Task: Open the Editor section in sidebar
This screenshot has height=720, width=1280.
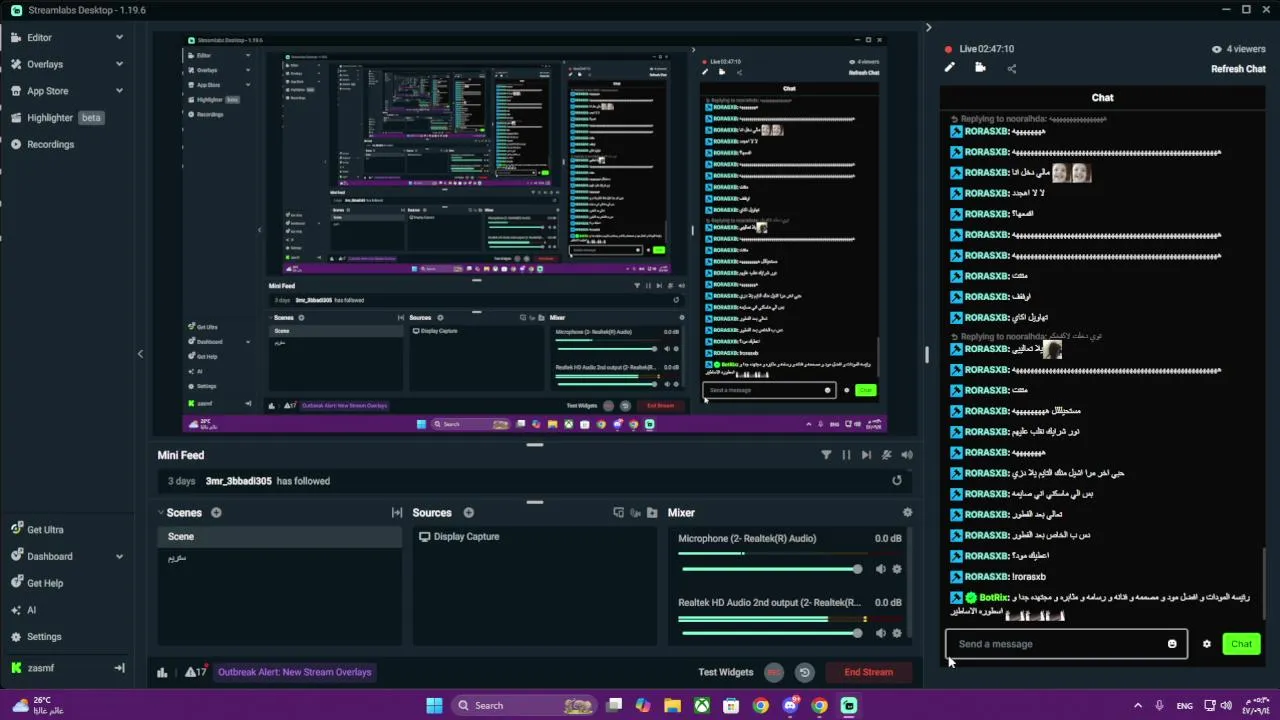Action: (39, 37)
